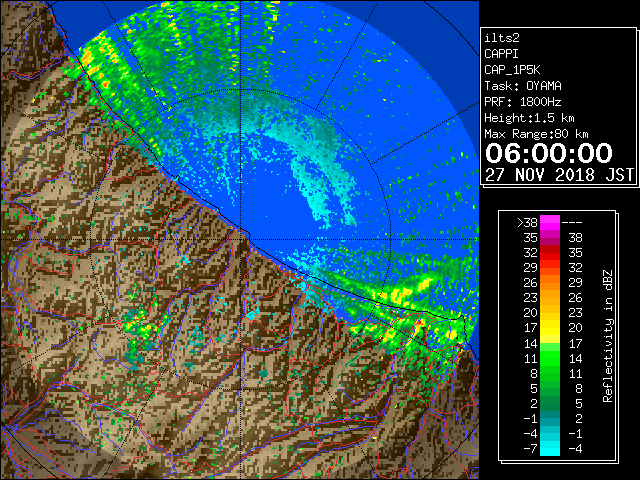Click the 'Max Range:80 km' line
This screenshot has height=480, width=640.
click(x=536, y=134)
